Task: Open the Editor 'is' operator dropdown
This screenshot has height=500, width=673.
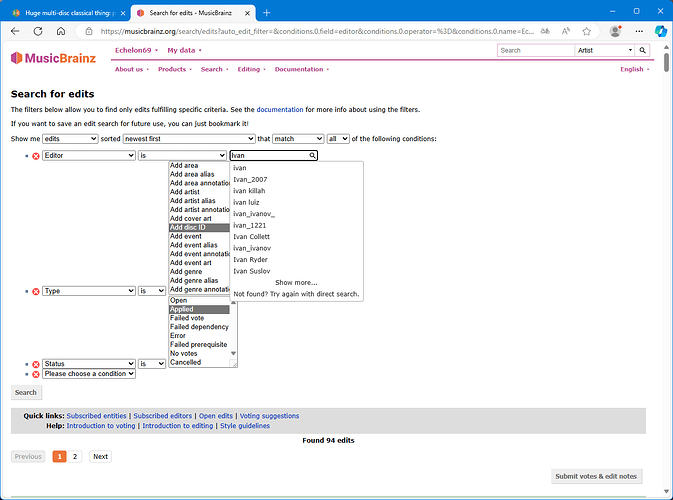Action: [x=182, y=155]
